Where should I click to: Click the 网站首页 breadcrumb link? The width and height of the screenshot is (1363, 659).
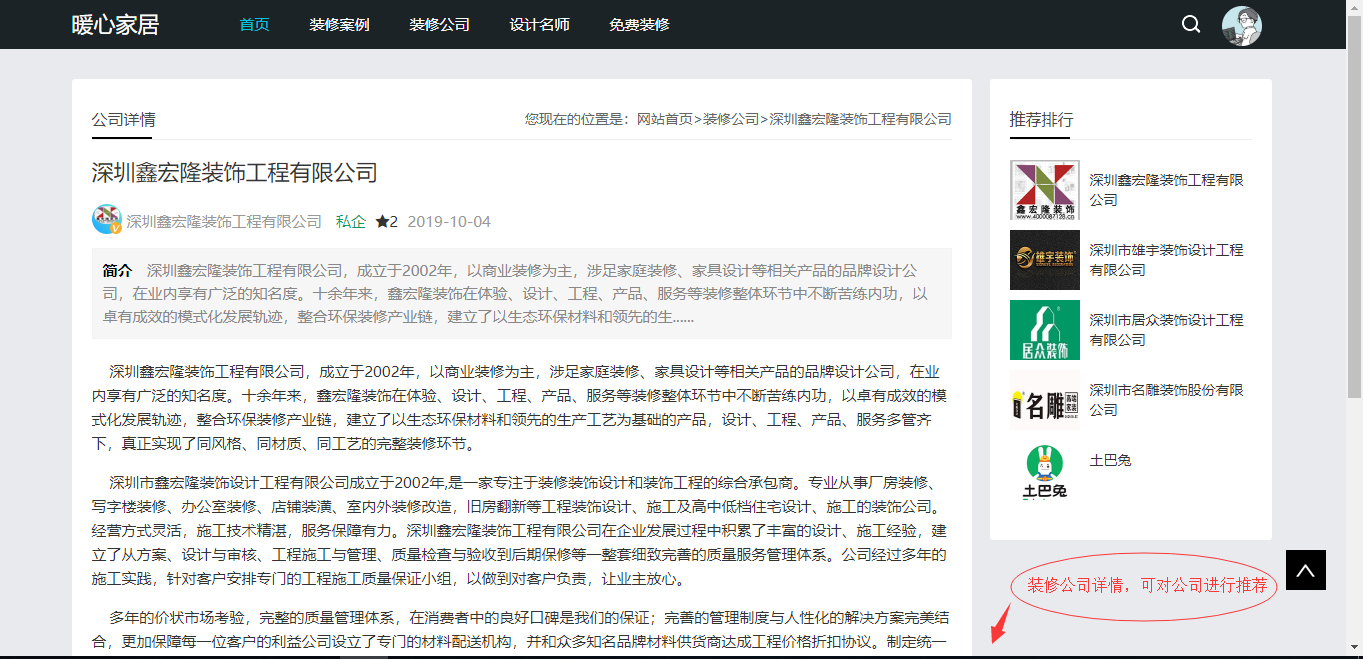pyautogui.click(x=665, y=119)
